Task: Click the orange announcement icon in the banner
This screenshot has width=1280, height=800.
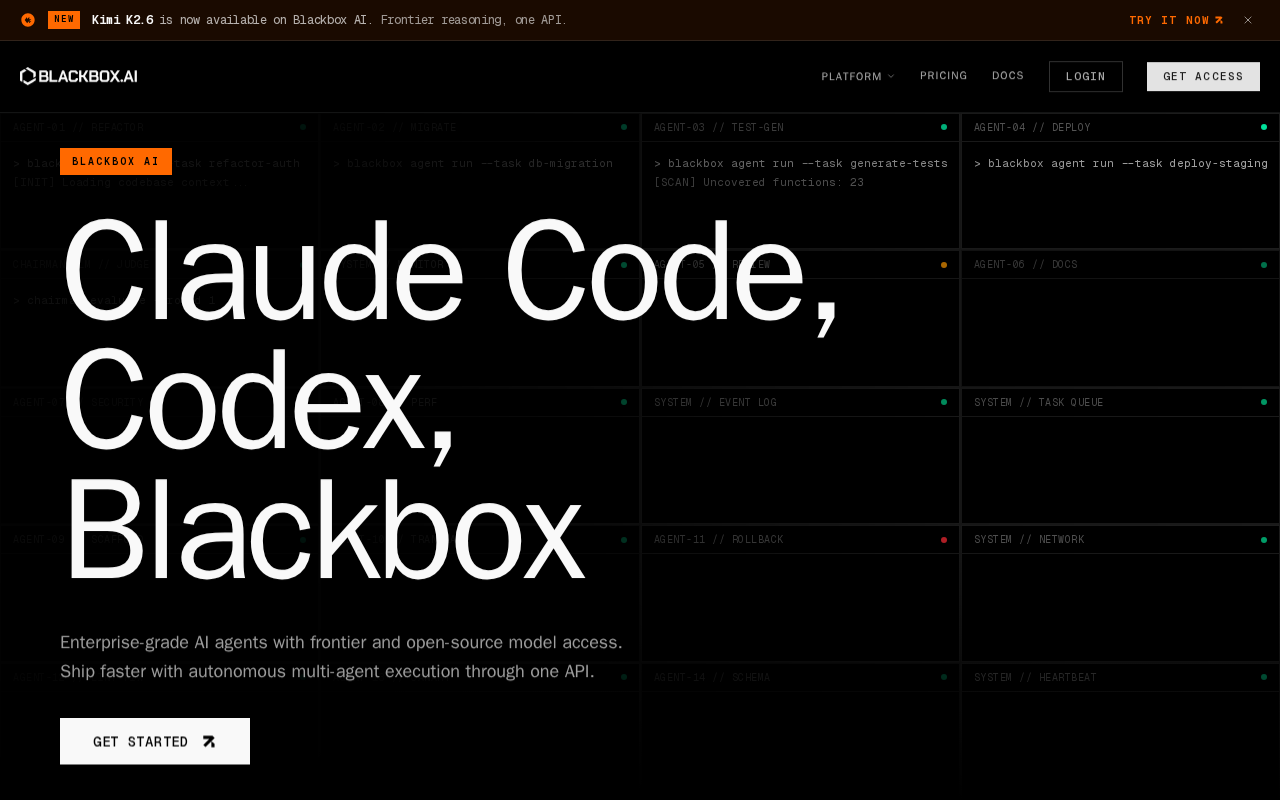Action: (x=28, y=20)
